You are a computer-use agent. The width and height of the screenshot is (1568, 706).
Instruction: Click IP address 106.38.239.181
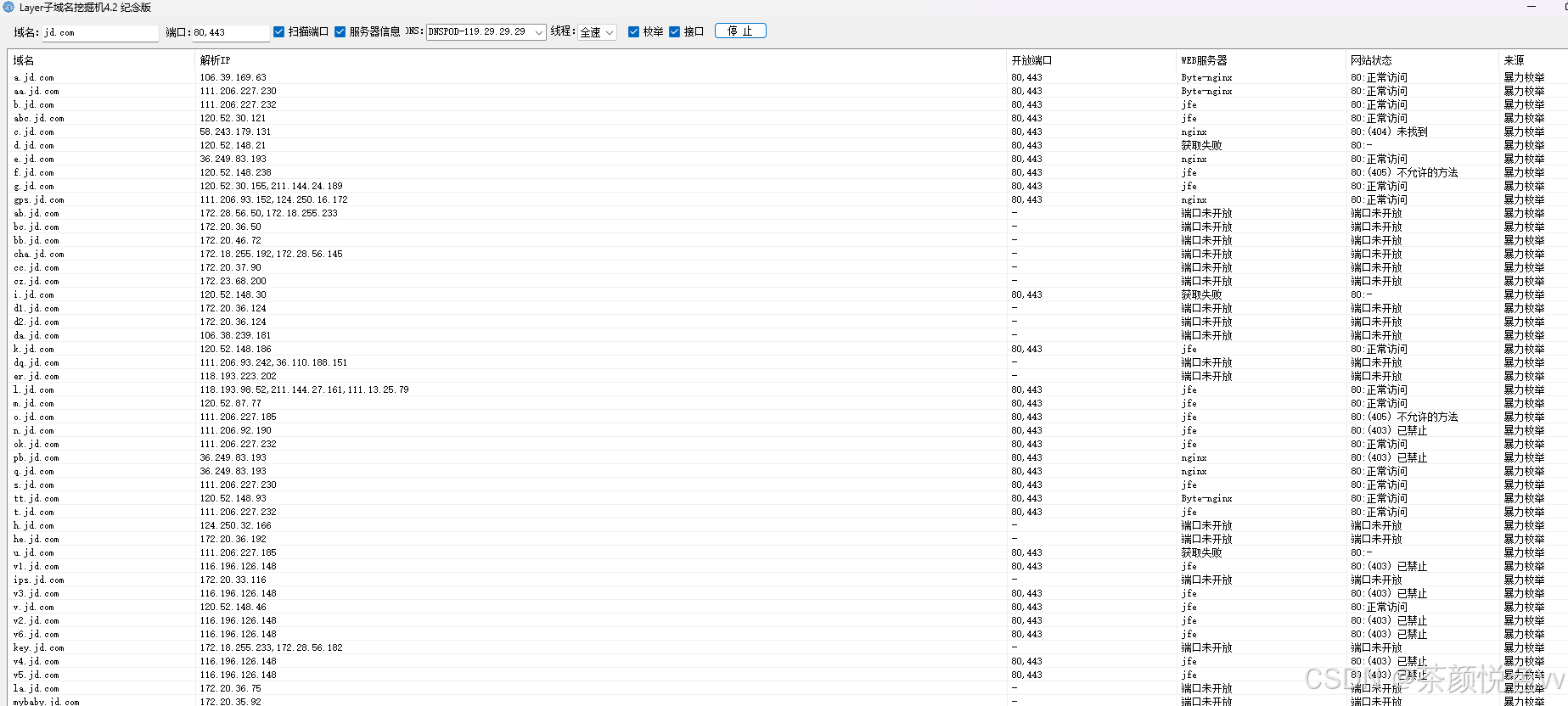click(x=236, y=335)
